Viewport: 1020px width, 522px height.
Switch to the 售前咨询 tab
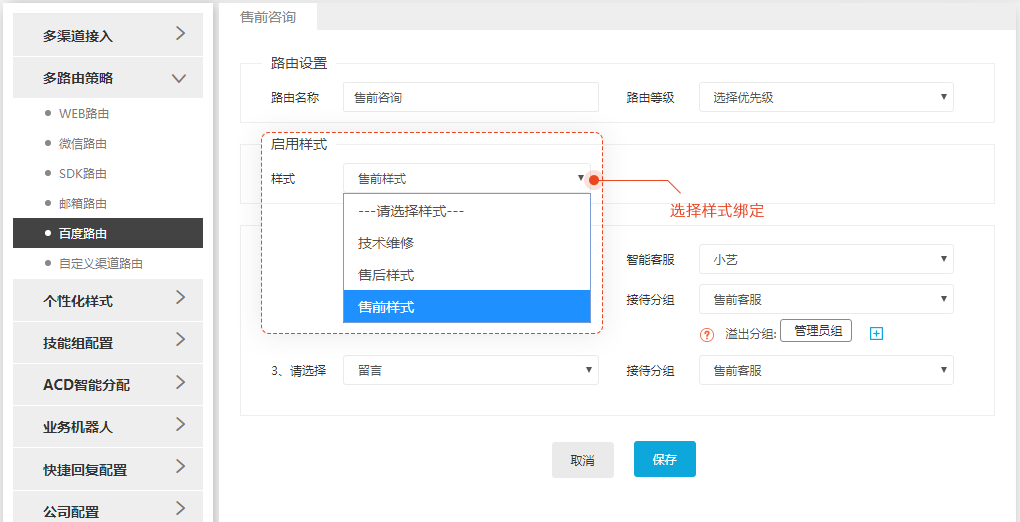[x=268, y=17]
